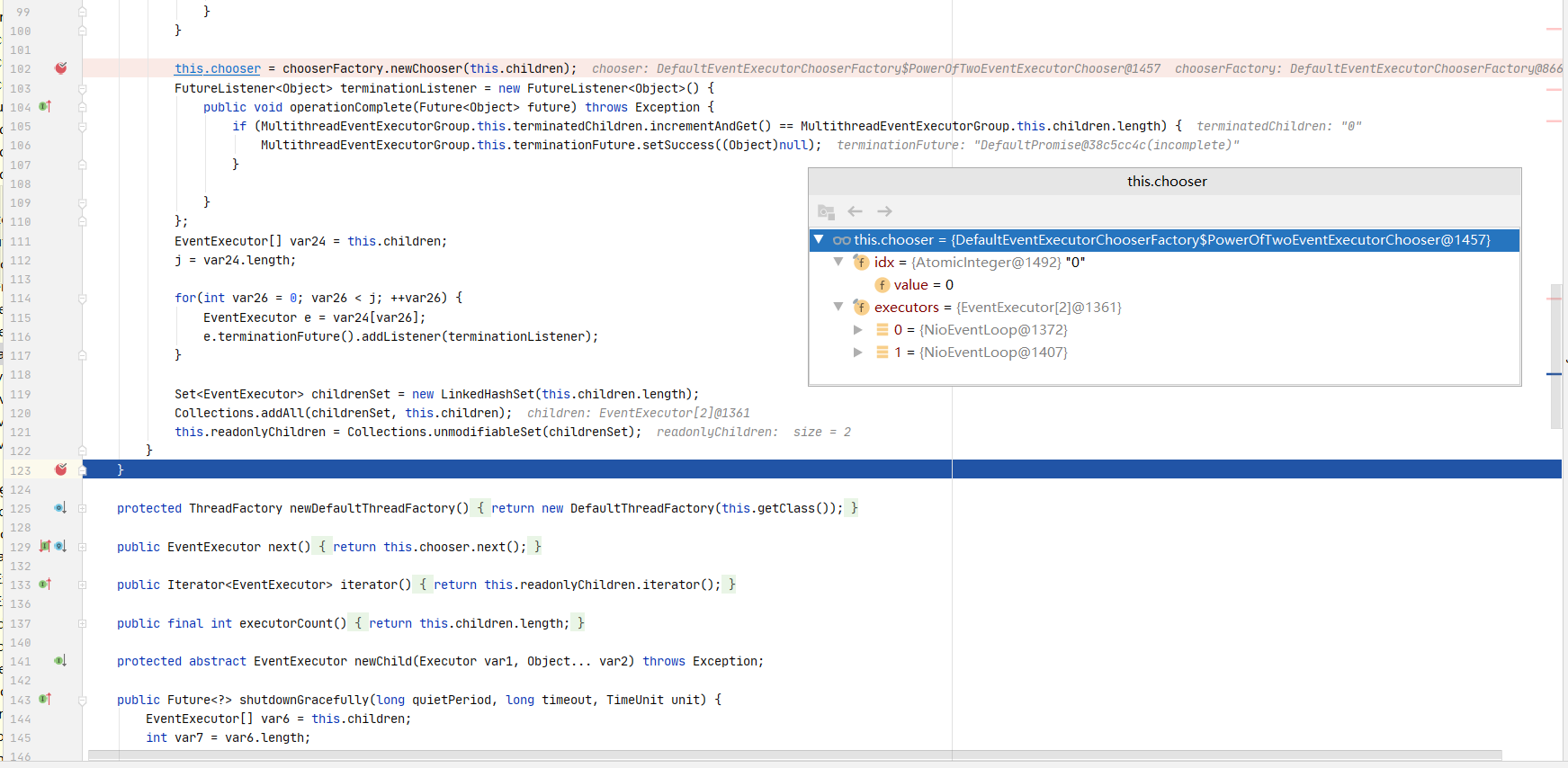Click the array element icon for NioEventLoop@1407

coord(883,353)
